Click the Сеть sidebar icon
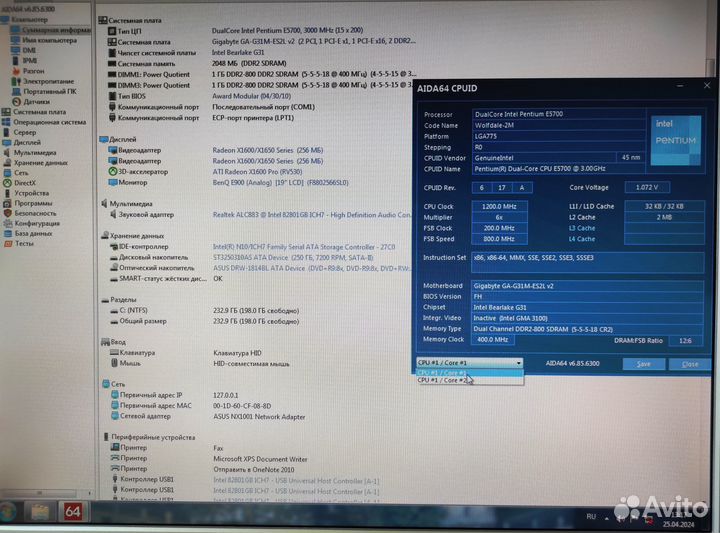720x533 pixels. [x=6, y=173]
